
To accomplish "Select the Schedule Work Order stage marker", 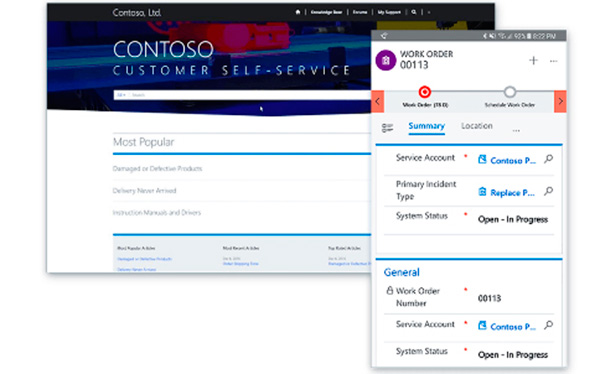I will [509, 92].
